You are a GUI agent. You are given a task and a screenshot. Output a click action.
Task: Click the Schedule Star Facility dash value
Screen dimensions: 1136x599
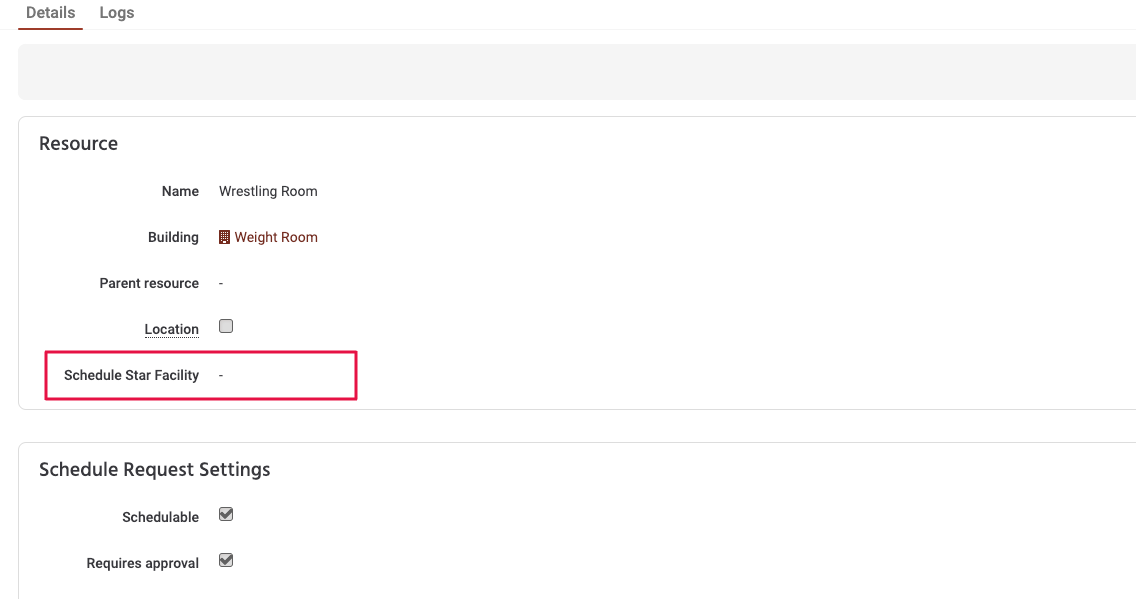(221, 375)
